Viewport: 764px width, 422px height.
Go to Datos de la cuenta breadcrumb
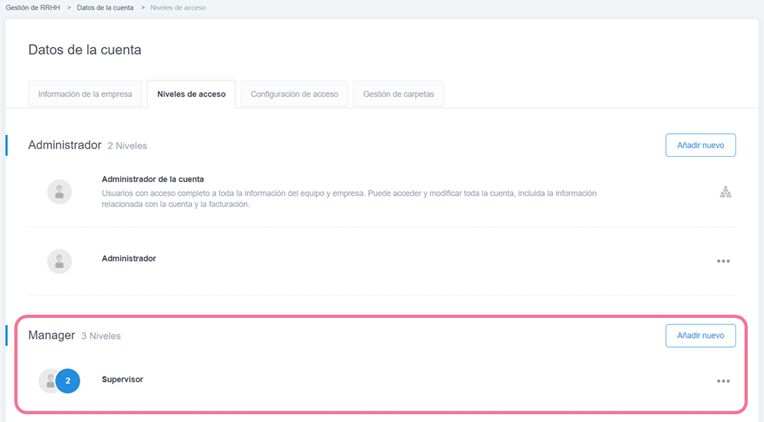(x=105, y=8)
